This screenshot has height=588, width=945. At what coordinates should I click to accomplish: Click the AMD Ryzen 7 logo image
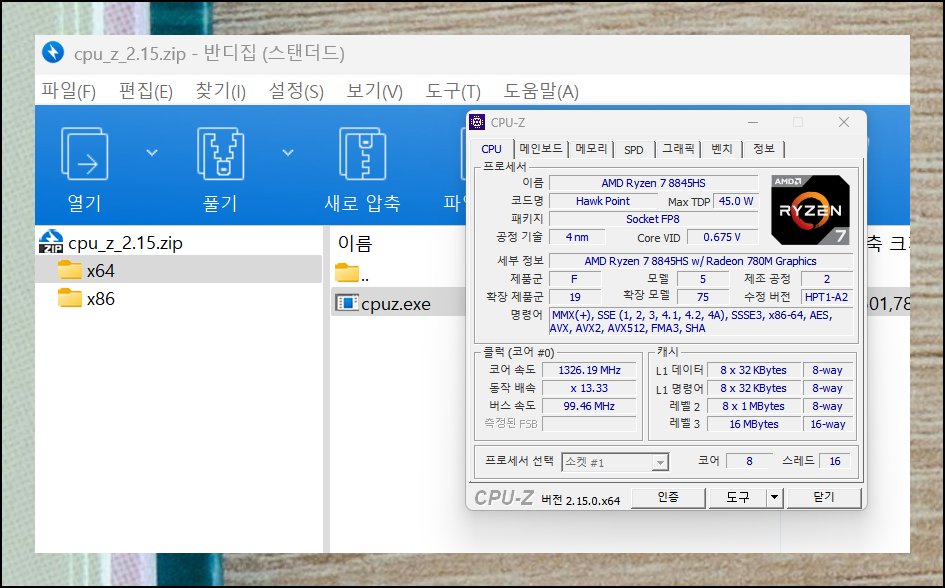click(x=811, y=210)
